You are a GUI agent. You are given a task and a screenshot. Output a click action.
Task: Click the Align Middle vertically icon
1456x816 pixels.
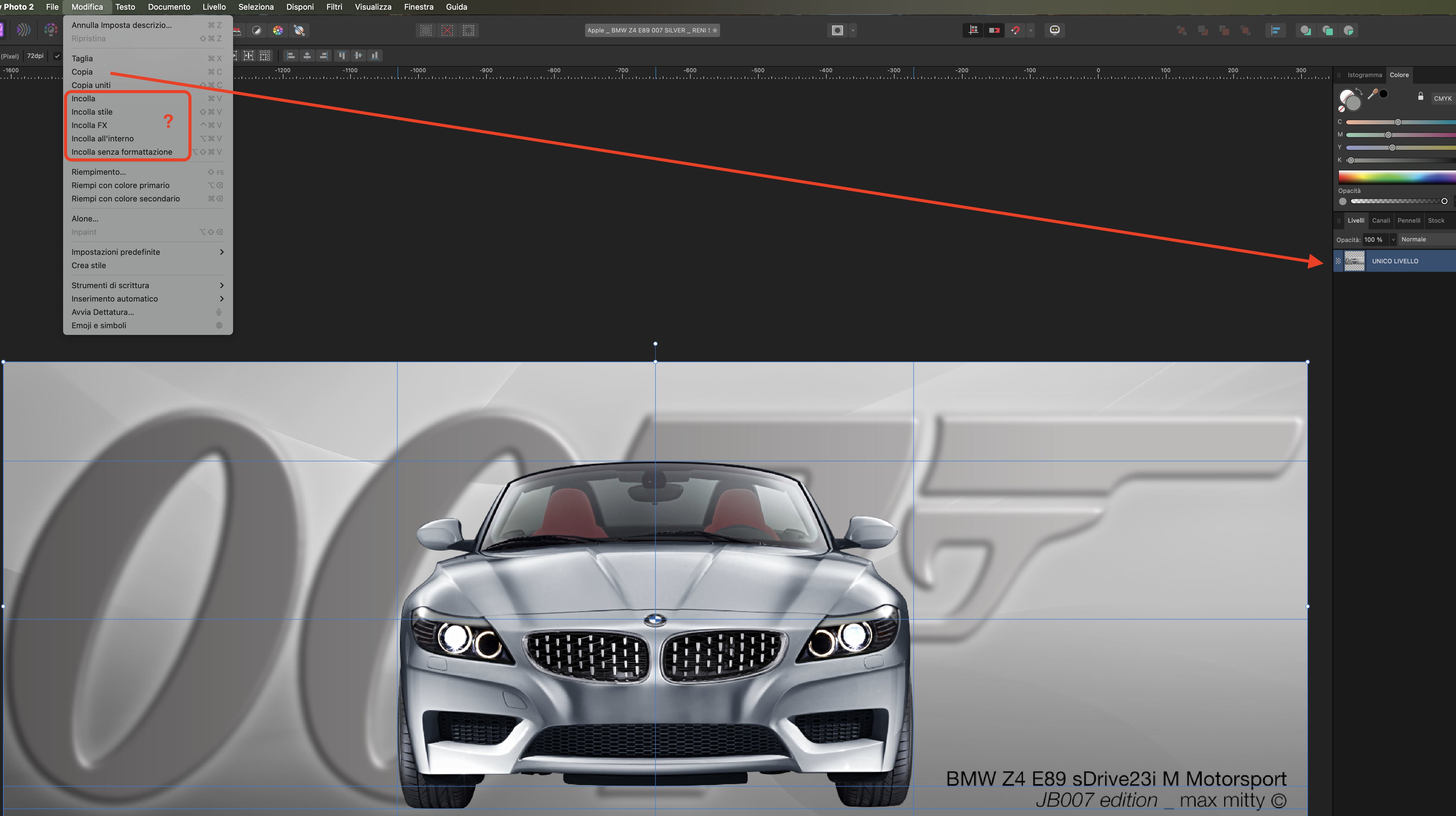[358, 56]
